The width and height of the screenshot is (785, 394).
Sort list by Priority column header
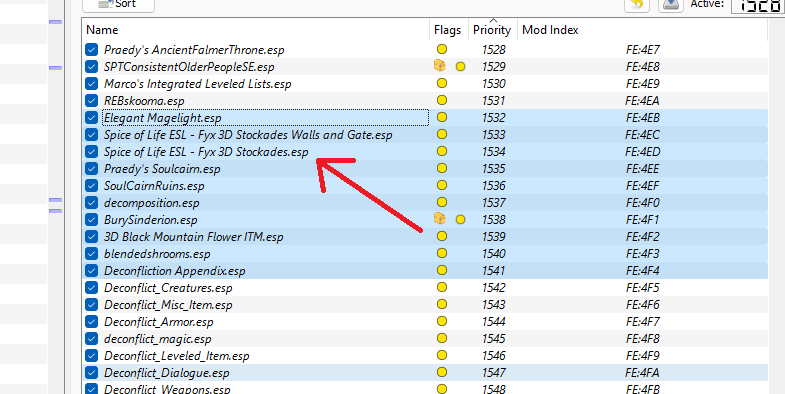click(492, 30)
